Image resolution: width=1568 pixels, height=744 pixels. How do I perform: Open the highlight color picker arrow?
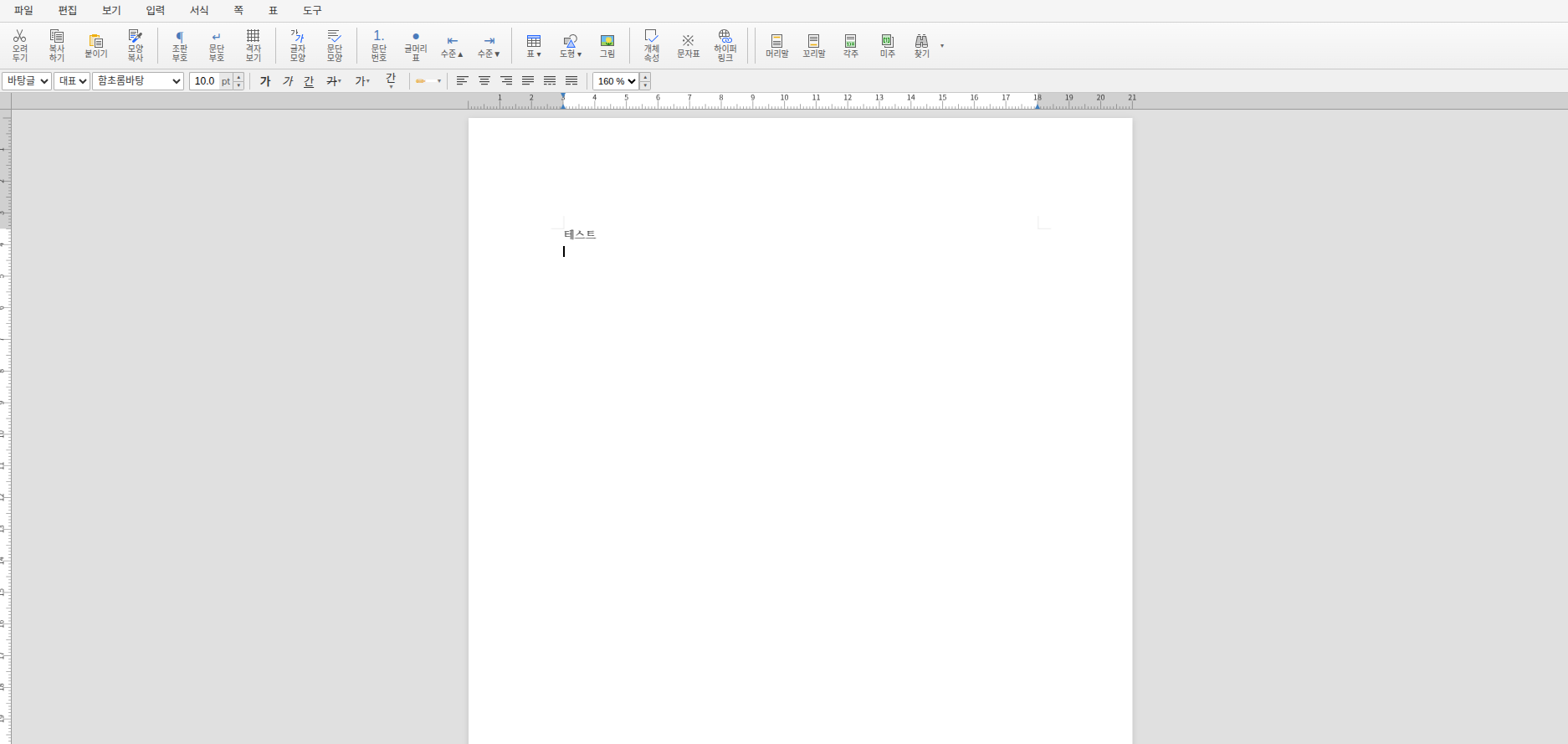[439, 81]
